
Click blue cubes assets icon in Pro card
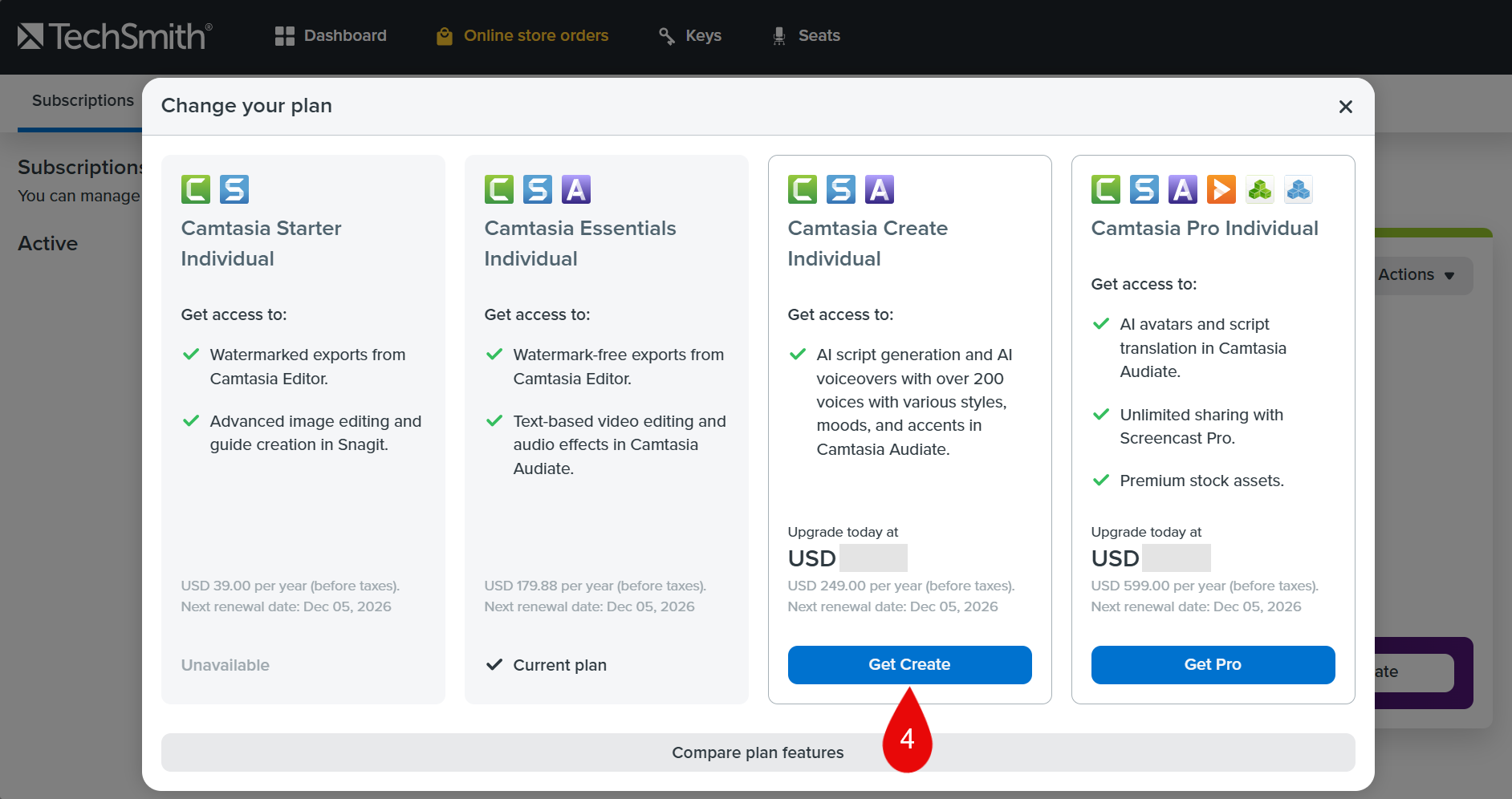pos(1299,189)
